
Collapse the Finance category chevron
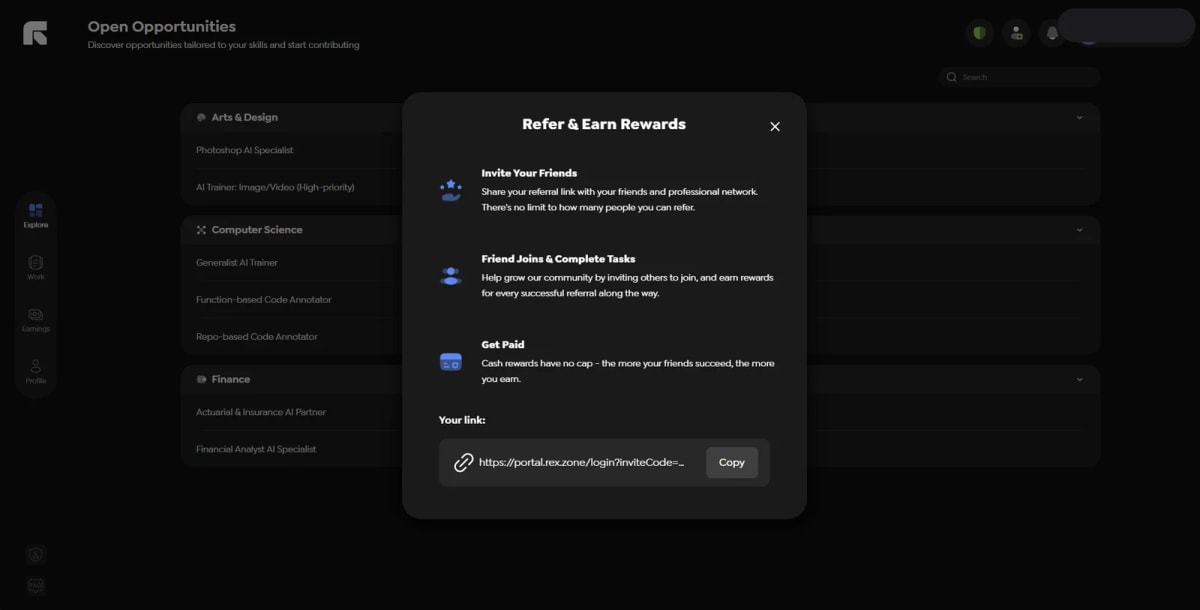pyautogui.click(x=1079, y=380)
